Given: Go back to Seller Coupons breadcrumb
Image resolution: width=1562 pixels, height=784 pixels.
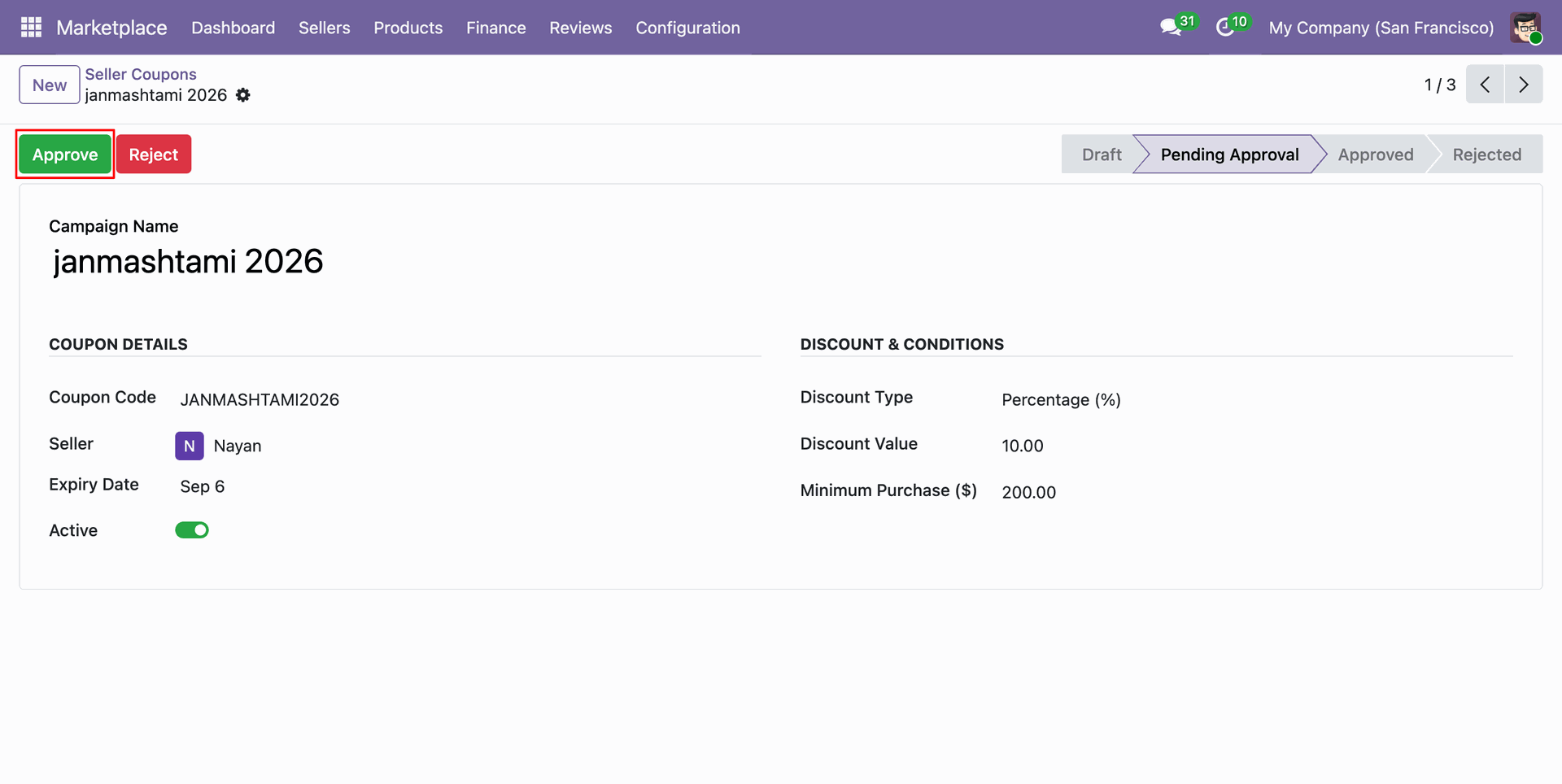Looking at the screenshot, I should (x=141, y=74).
